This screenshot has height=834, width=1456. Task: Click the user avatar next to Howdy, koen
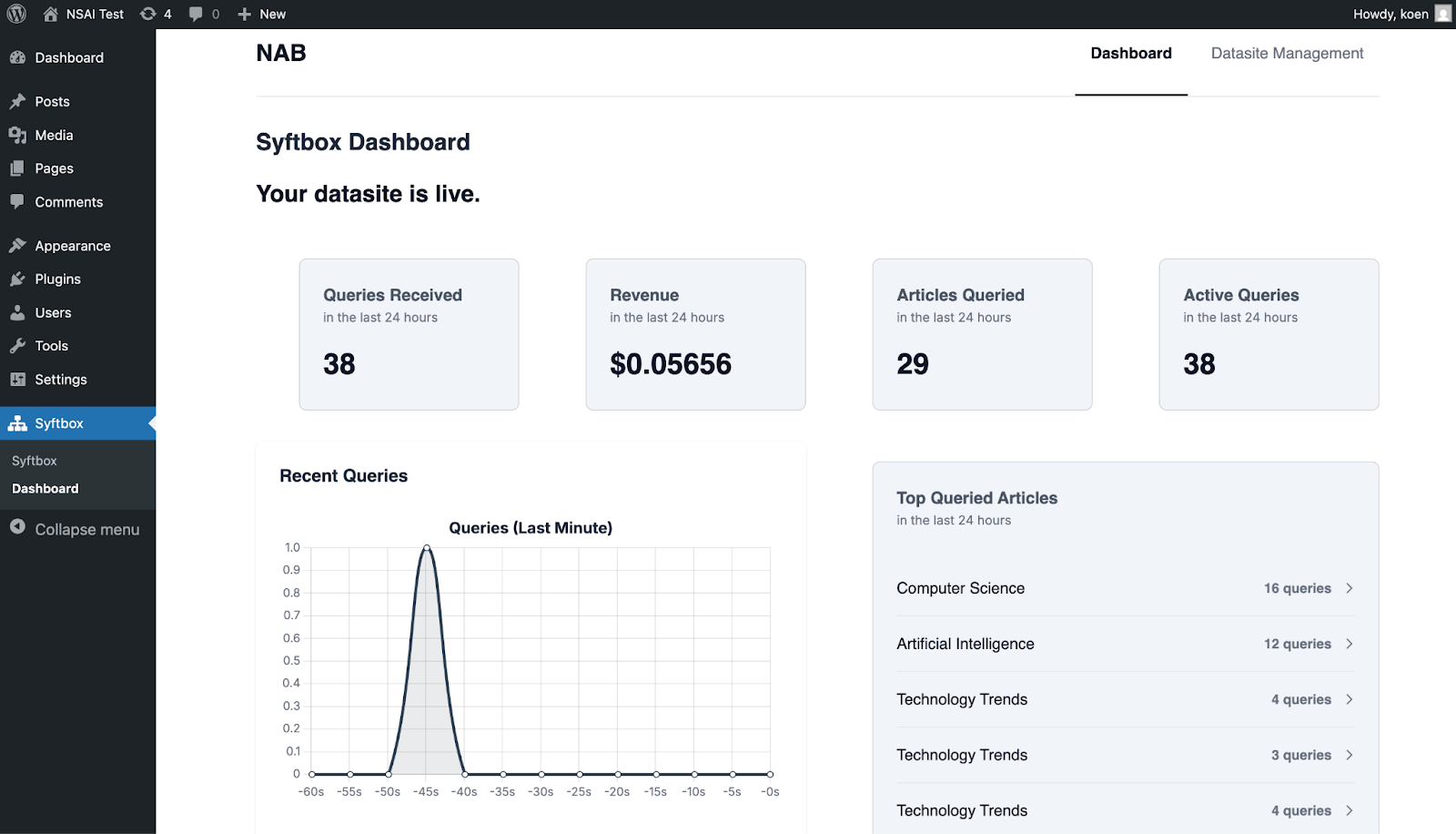pyautogui.click(x=1443, y=14)
